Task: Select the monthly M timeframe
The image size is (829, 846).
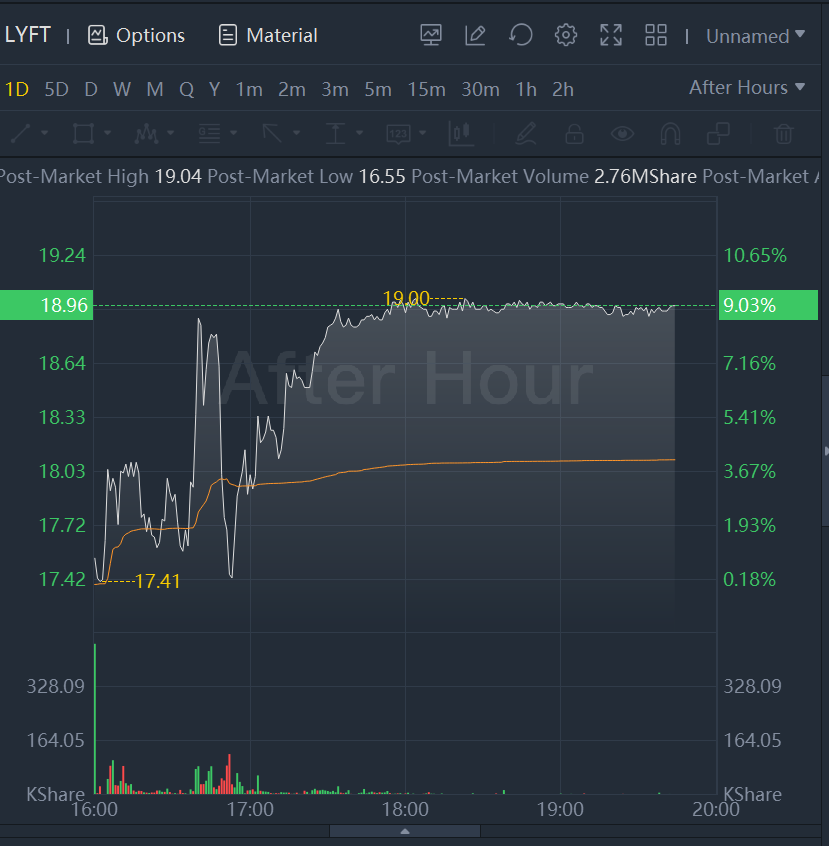Action: coord(155,90)
